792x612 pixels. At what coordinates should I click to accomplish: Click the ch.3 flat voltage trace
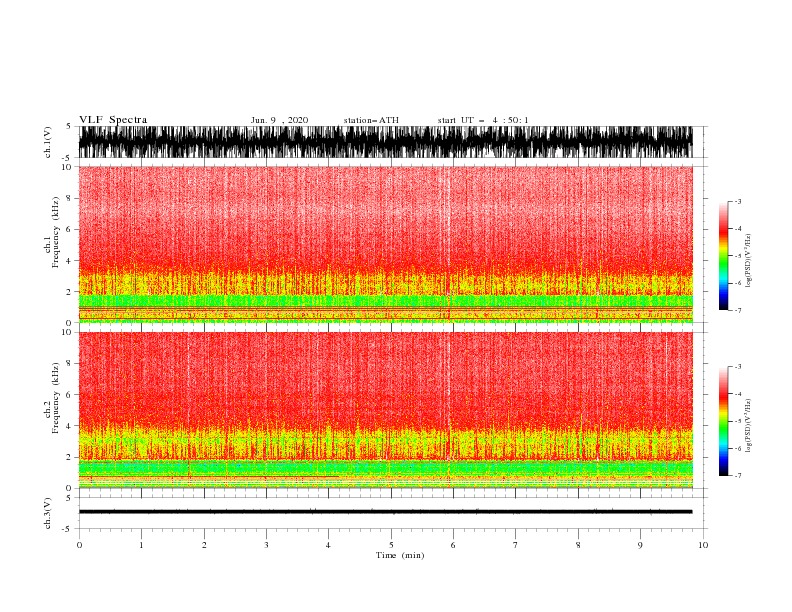click(x=385, y=512)
